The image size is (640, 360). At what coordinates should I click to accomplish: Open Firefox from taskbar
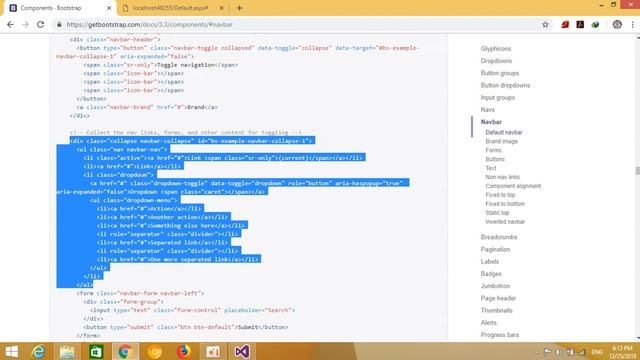184,351
